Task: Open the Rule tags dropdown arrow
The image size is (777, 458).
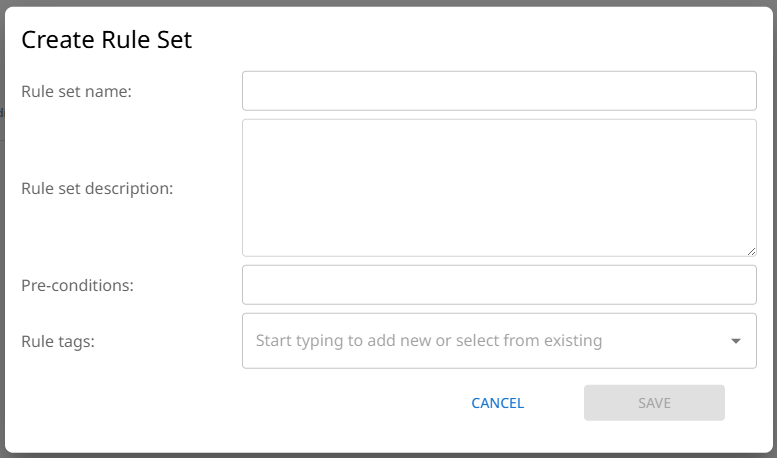Action: (736, 341)
